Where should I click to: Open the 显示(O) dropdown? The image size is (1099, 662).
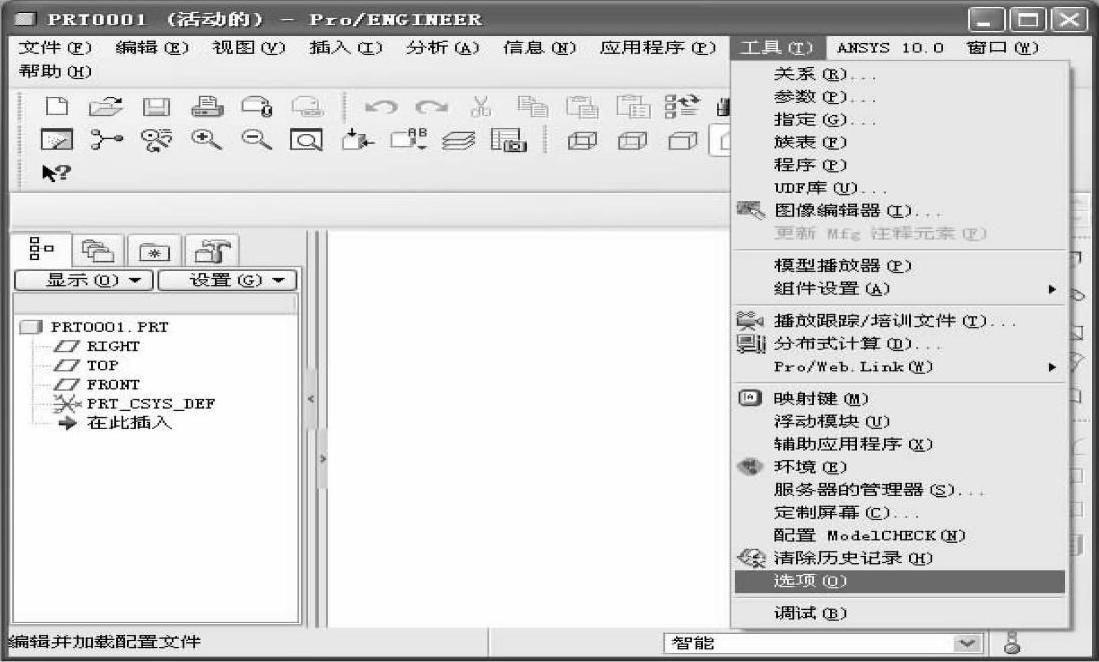pos(84,280)
